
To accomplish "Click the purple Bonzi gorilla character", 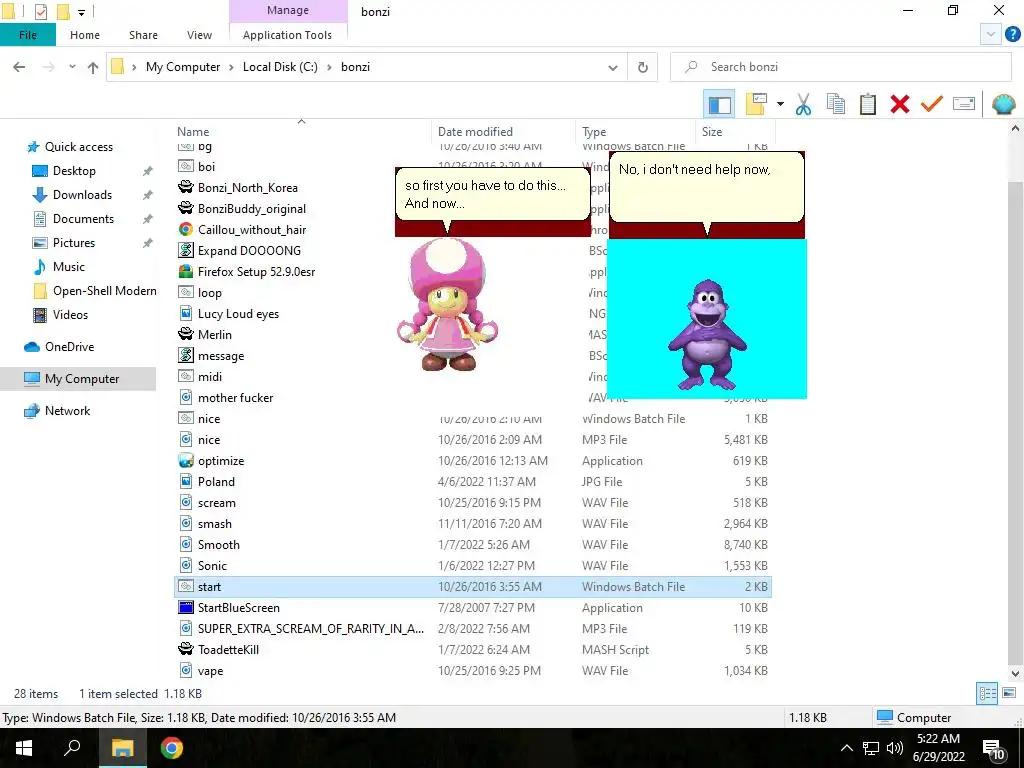I will [x=707, y=334].
